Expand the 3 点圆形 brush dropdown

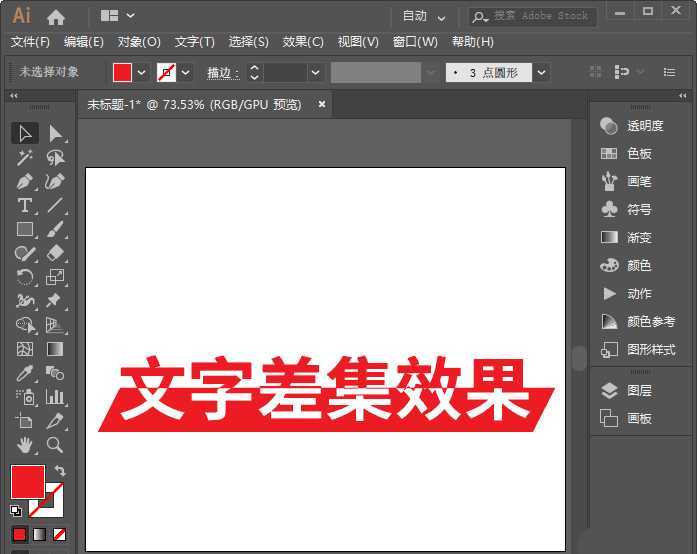coord(541,72)
